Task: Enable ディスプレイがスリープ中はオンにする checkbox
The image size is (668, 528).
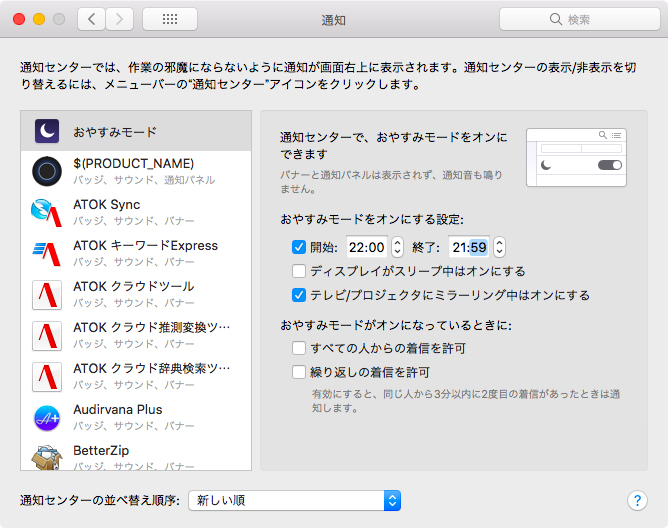Action: 299,271
